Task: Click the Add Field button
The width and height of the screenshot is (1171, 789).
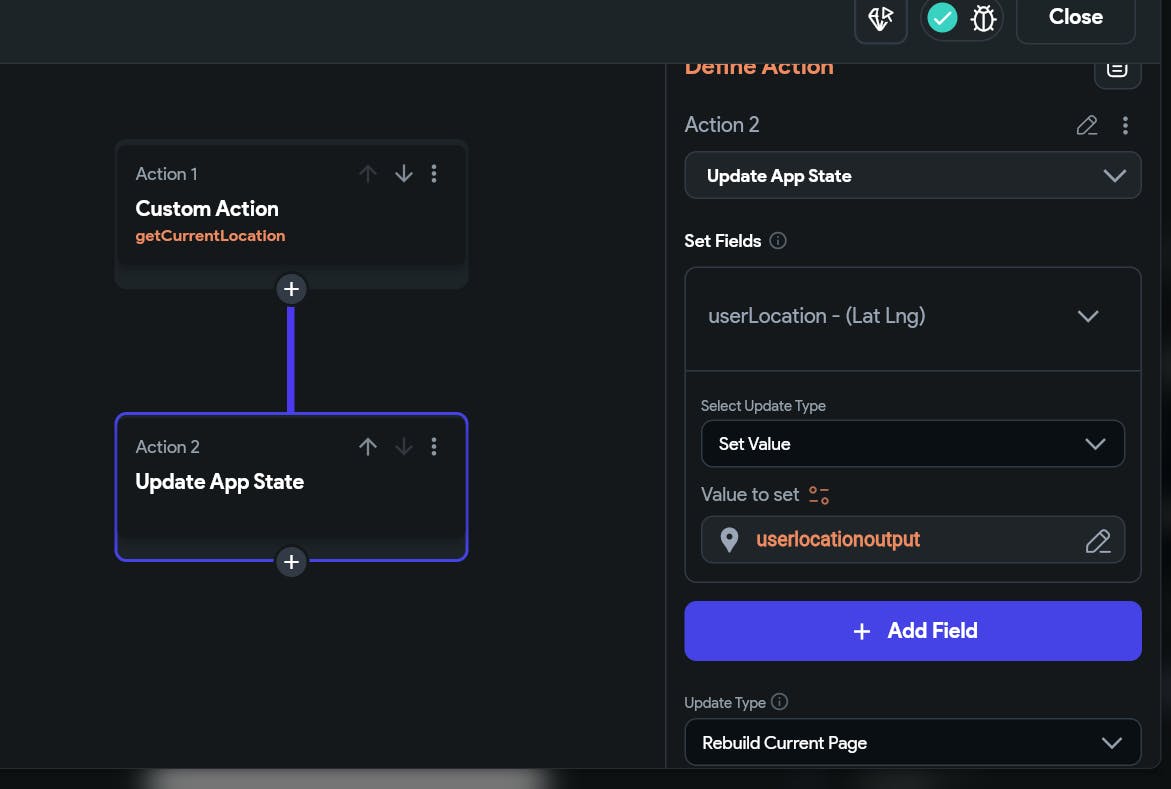Action: pyautogui.click(x=912, y=631)
